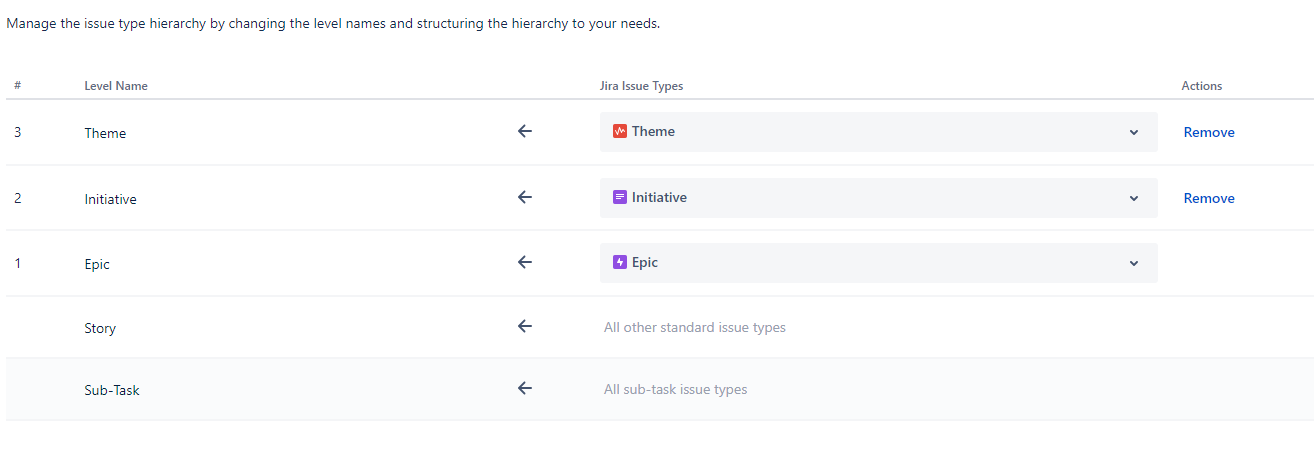Click the chevron in the Initiative dropdown
This screenshot has width=1314, height=450.
coord(1133,198)
